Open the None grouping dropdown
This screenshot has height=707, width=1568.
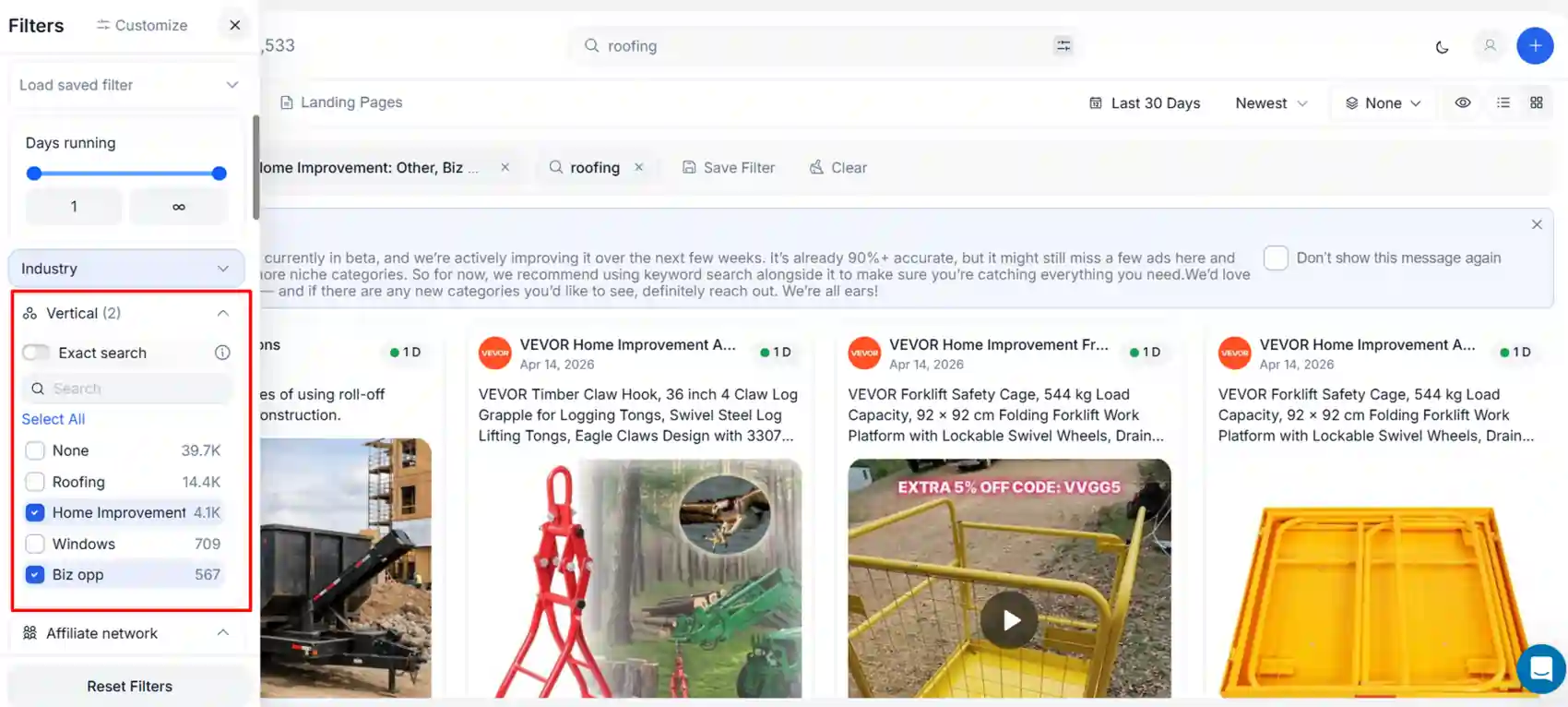click(1383, 103)
